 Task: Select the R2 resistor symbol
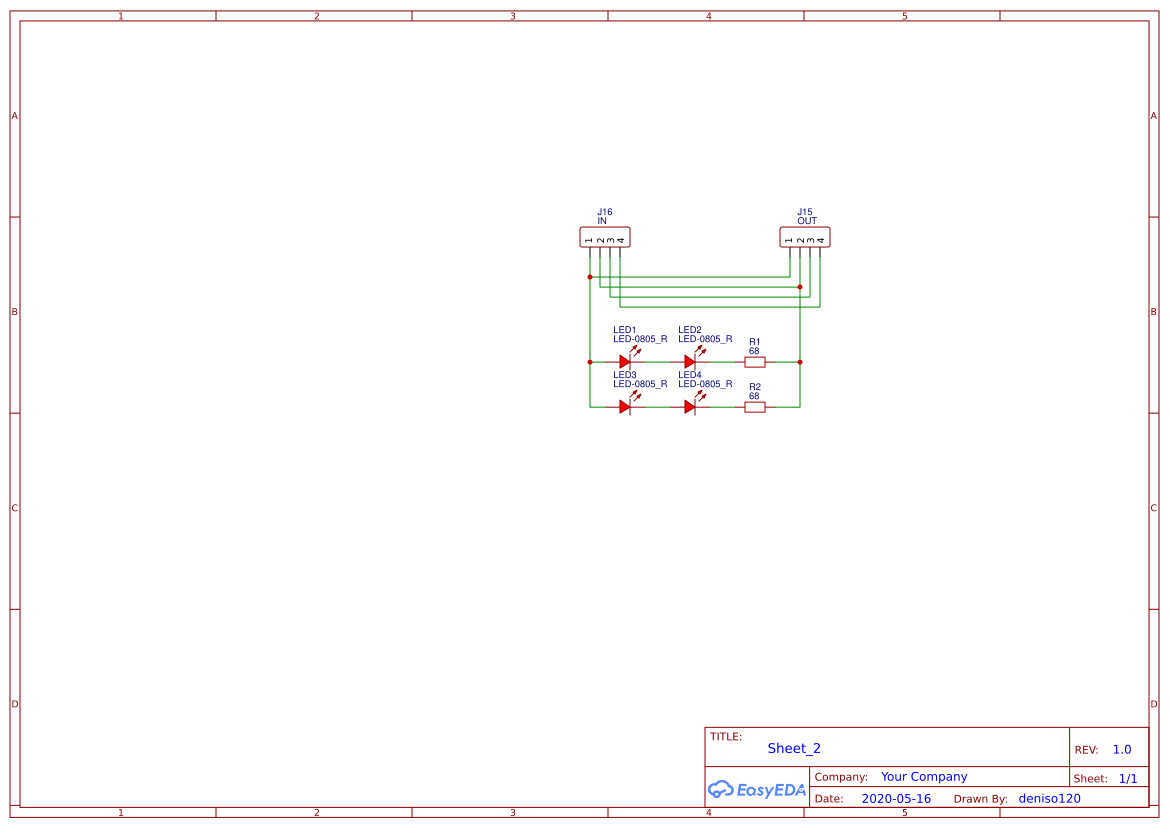[x=755, y=406]
